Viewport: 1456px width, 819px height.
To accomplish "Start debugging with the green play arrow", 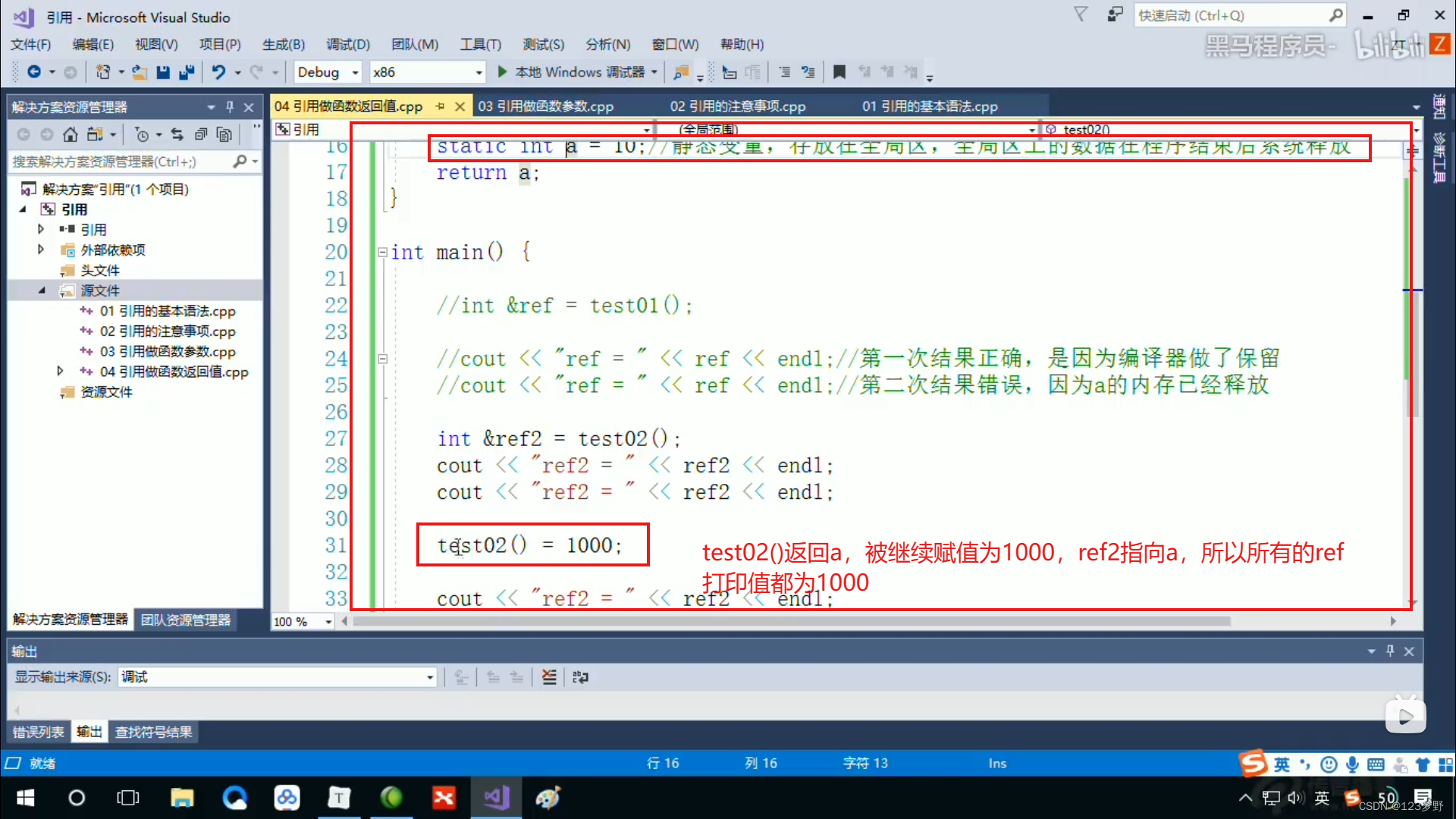I will [502, 72].
